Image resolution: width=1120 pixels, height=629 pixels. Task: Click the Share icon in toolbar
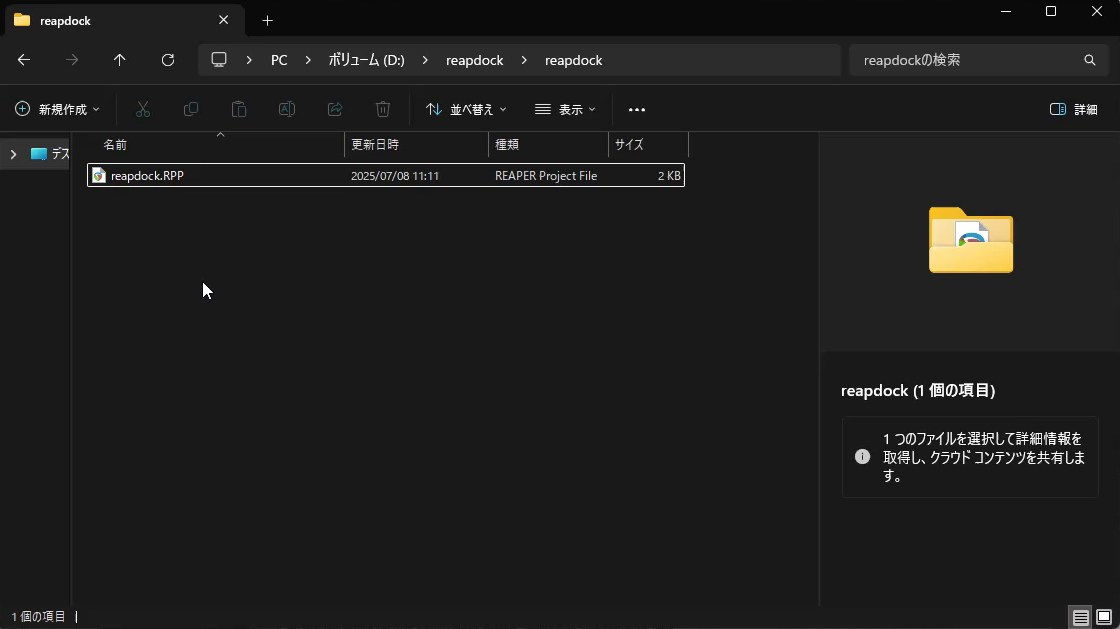click(334, 109)
